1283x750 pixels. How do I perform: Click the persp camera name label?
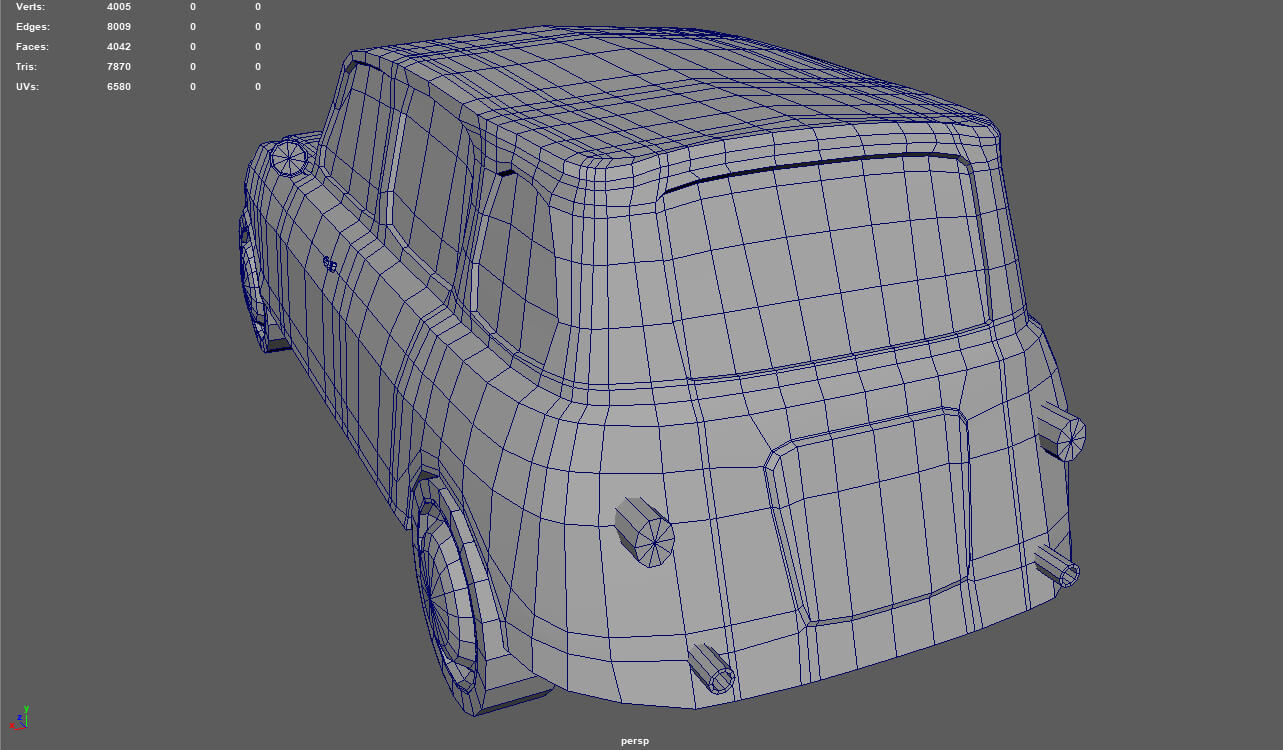[x=634, y=741]
